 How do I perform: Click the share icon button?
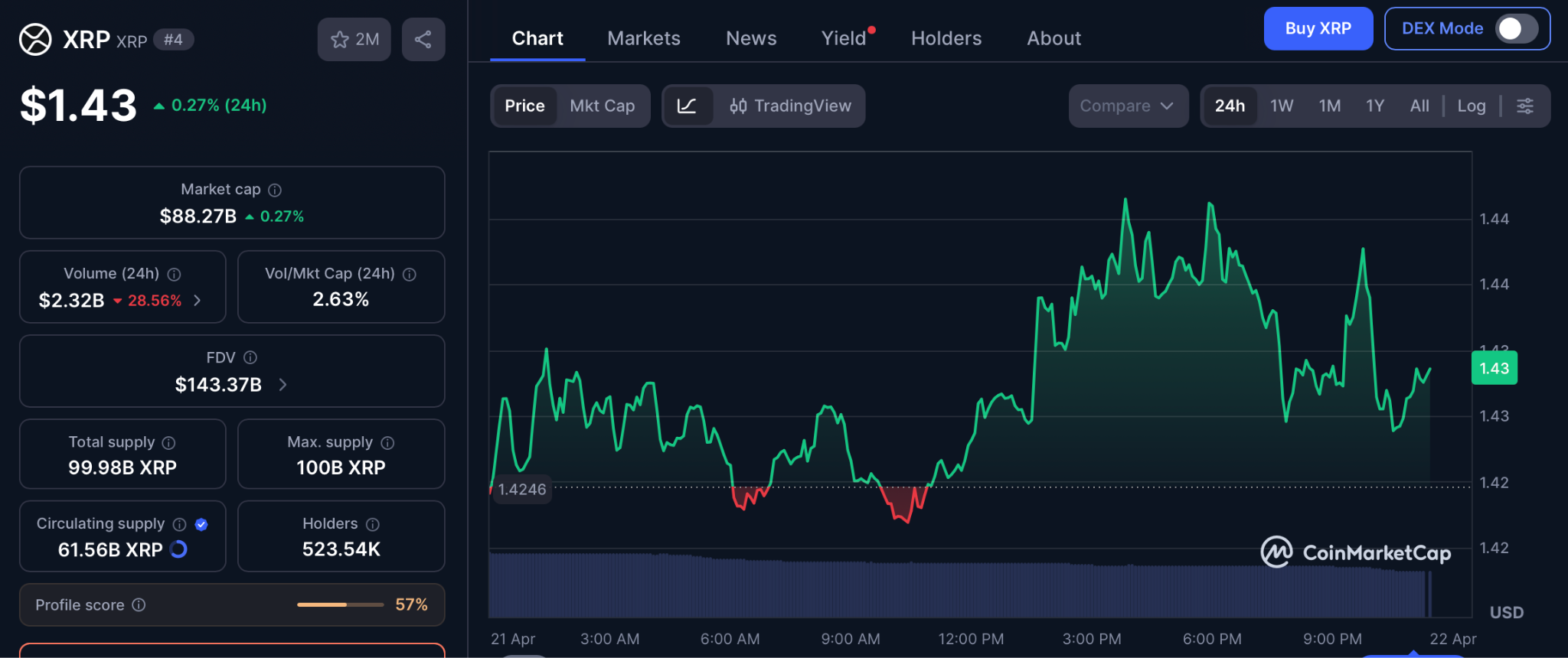(x=423, y=39)
